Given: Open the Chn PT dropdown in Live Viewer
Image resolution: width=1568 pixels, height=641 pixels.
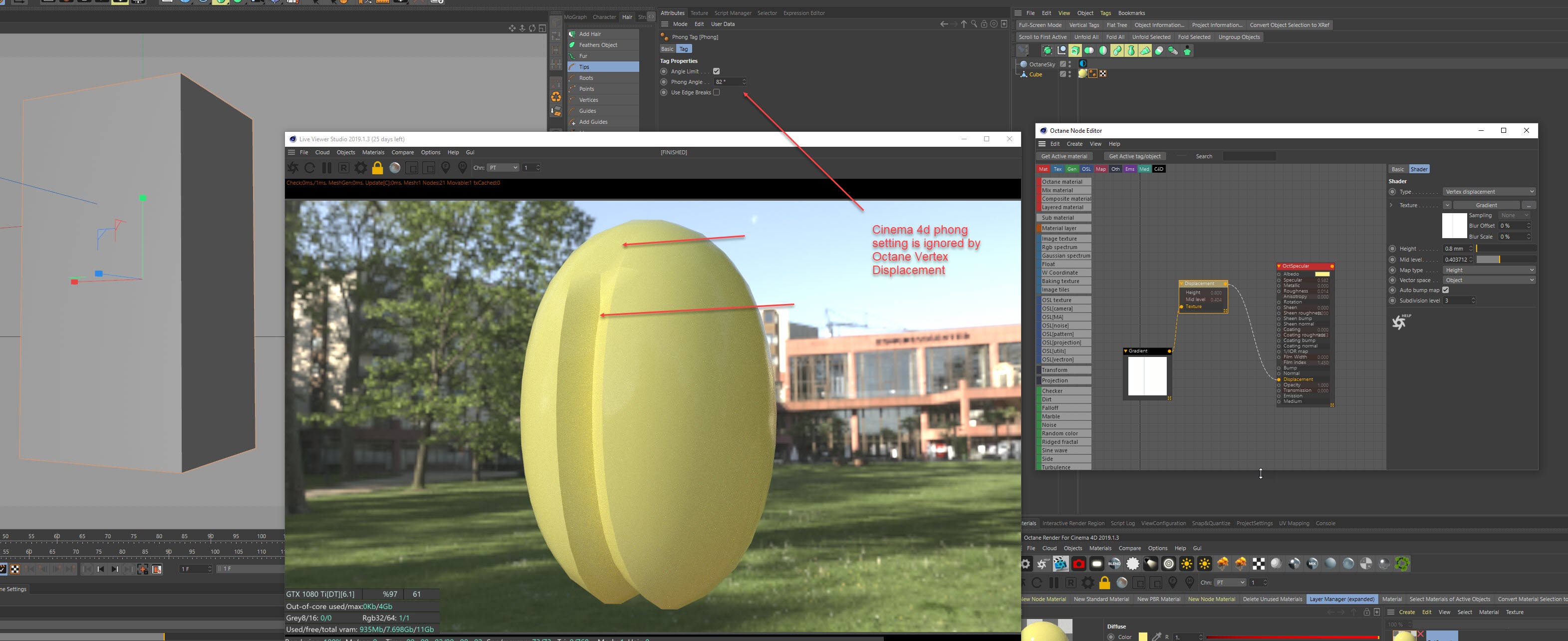Looking at the screenshot, I should (503, 168).
